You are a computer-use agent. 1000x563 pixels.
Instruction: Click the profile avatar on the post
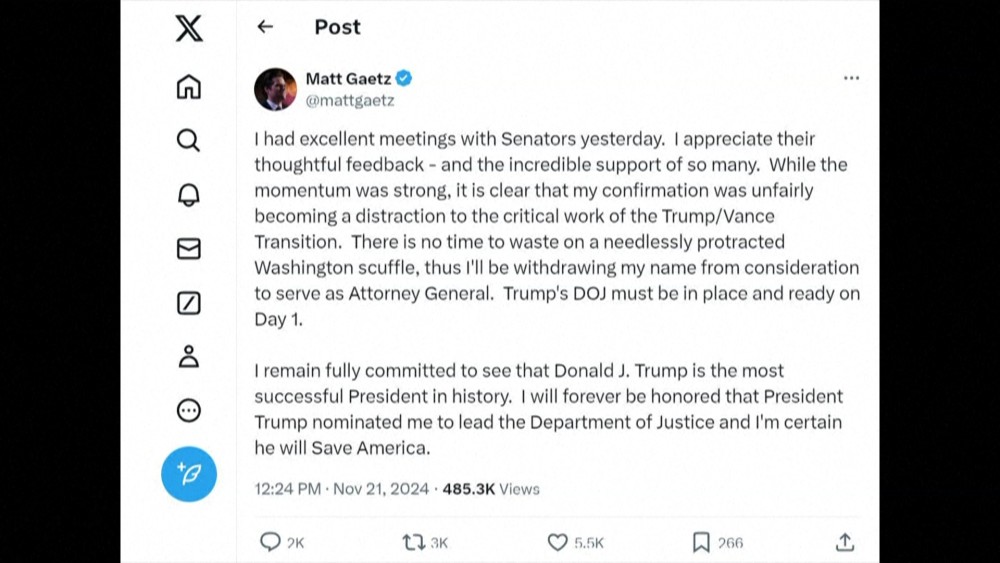[275, 89]
